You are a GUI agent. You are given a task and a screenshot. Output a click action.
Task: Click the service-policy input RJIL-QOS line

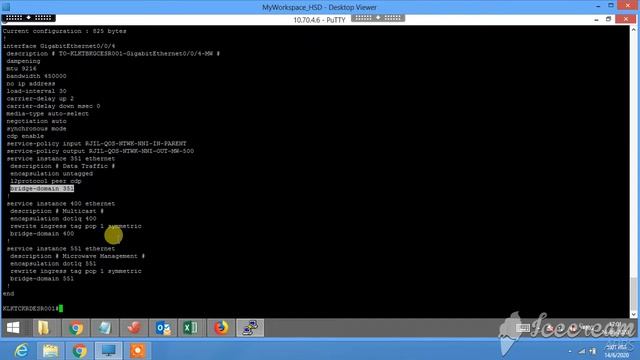(x=96, y=144)
